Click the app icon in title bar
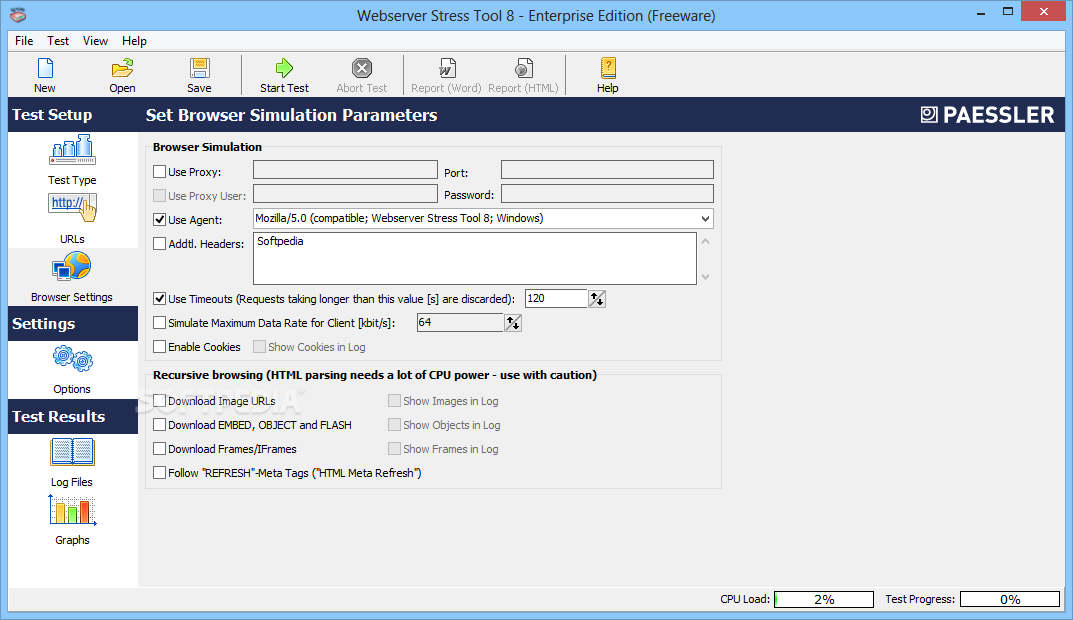 (18, 14)
